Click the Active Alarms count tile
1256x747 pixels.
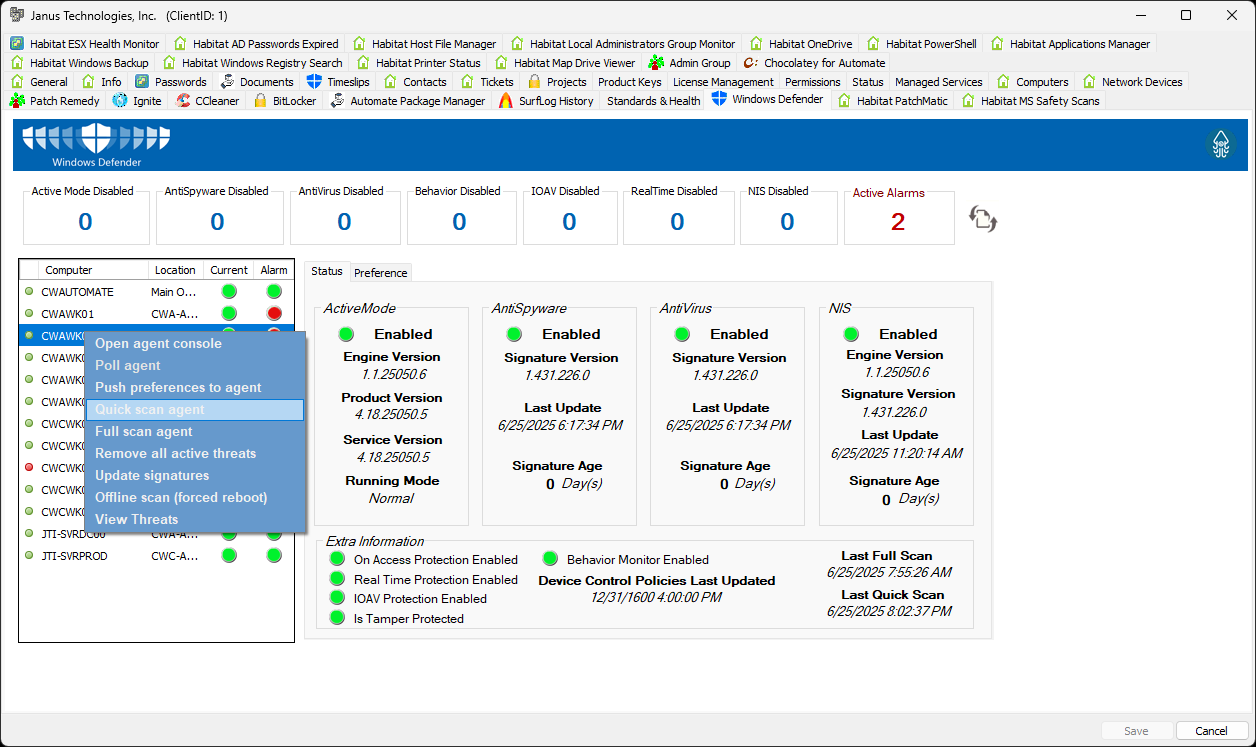pos(898,218)
